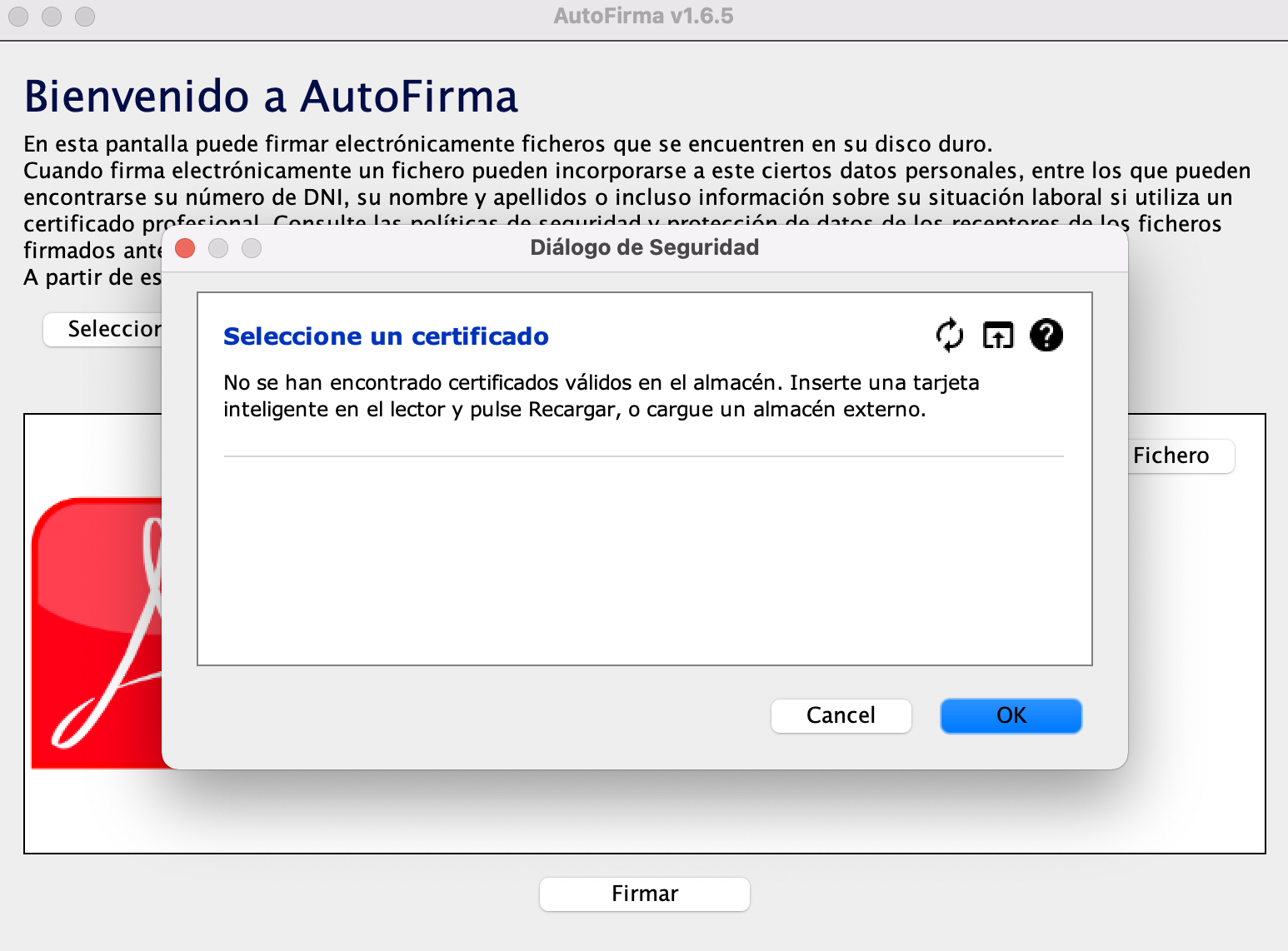Click the empty certificate list area
Screen dimensions: 1288x951
click(644, 560)
